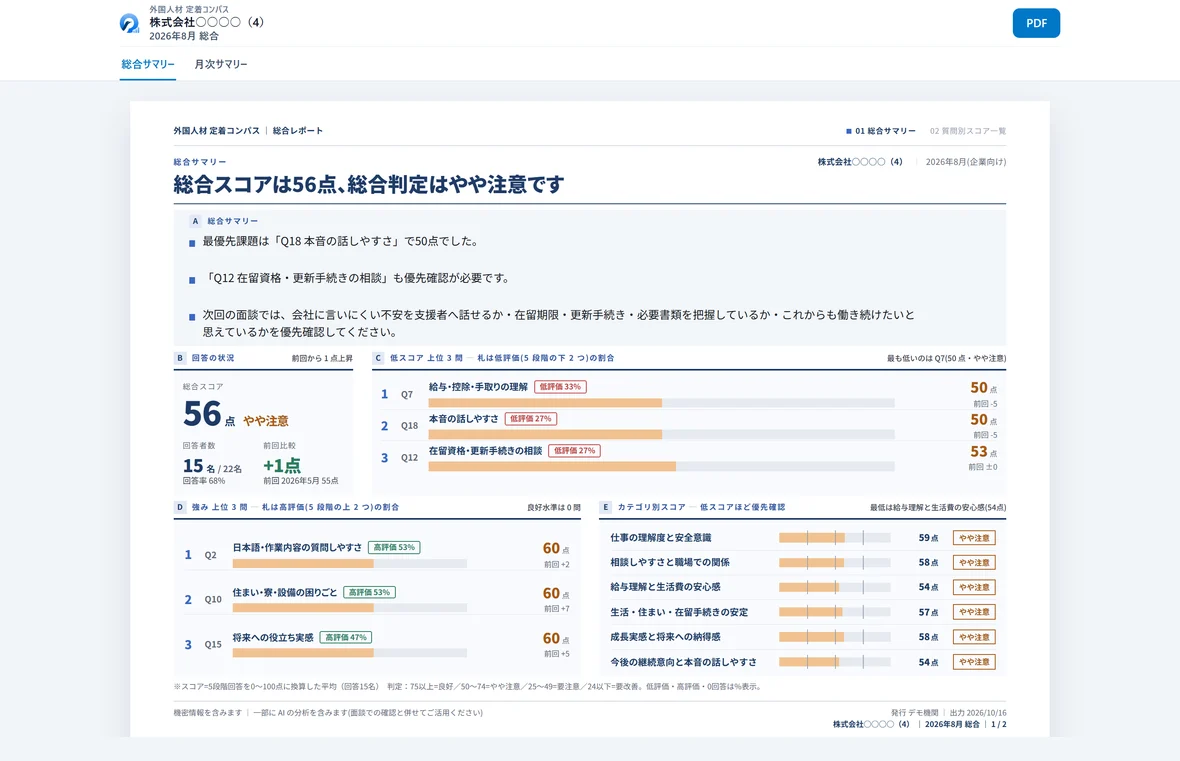Click the section C label badge

pos(378,358)
